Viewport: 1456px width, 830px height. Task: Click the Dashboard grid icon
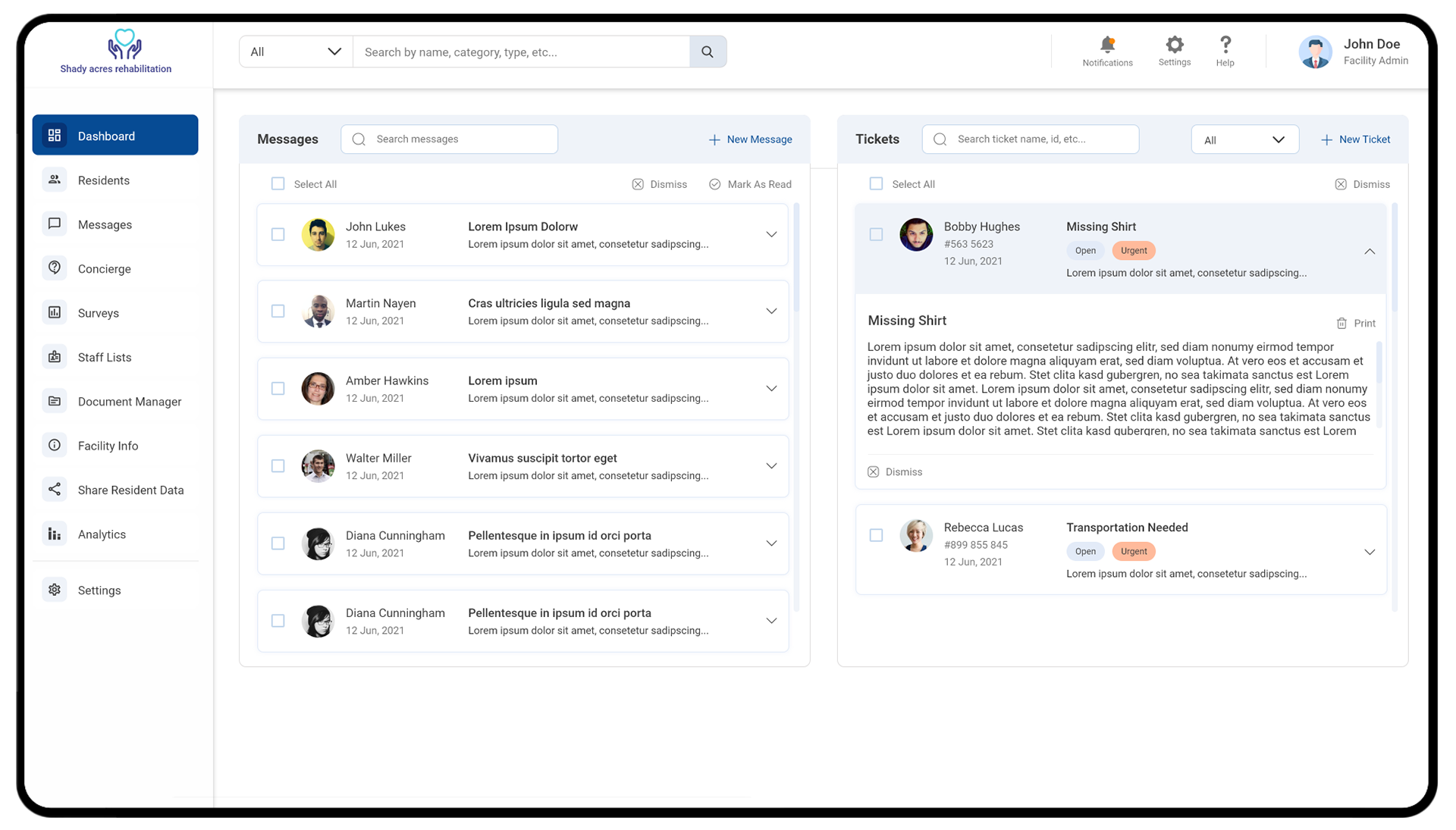[x=55, y=135]
